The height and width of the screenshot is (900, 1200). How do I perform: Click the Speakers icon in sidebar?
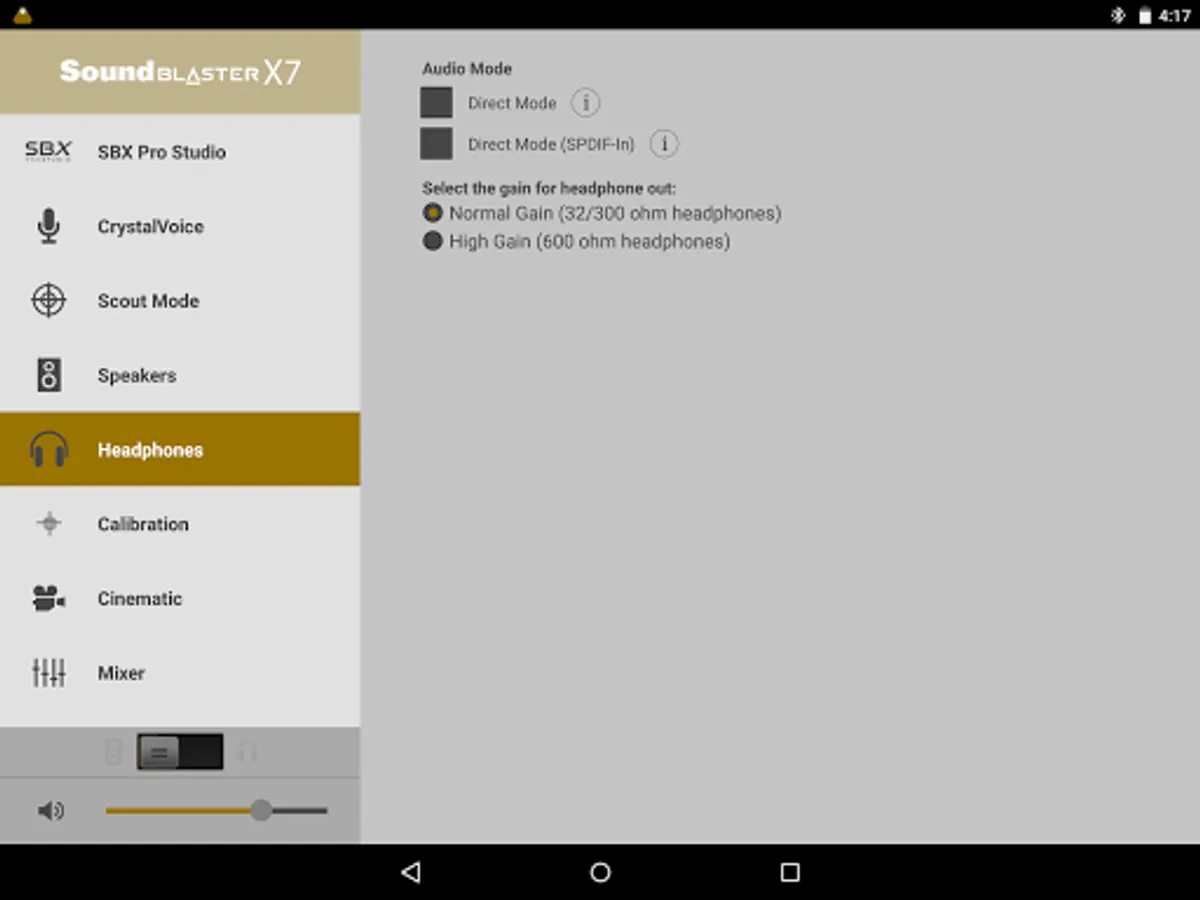(x=48, y=375)
